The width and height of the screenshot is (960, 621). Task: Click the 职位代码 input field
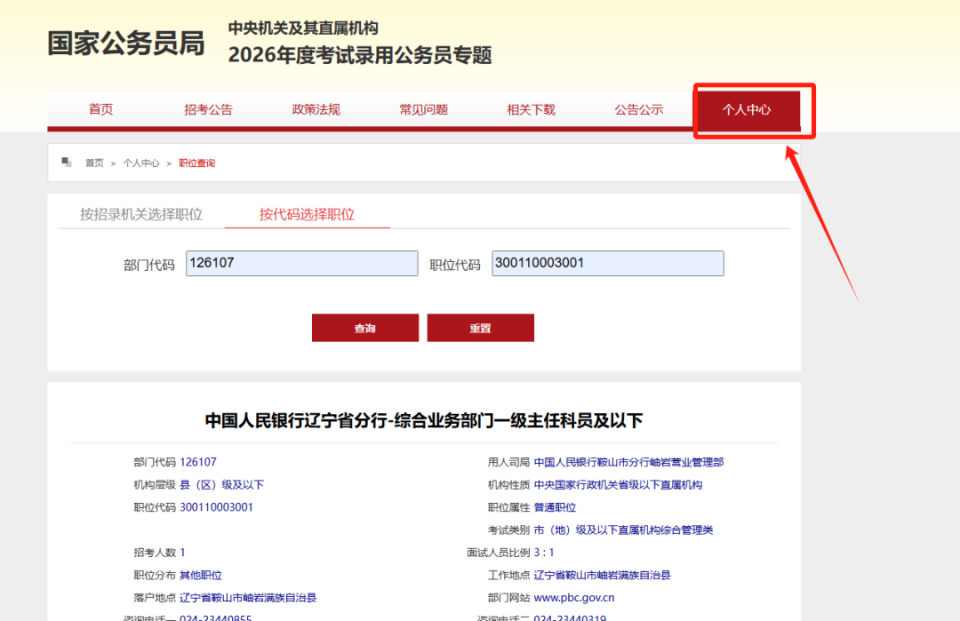pos(606,263)
